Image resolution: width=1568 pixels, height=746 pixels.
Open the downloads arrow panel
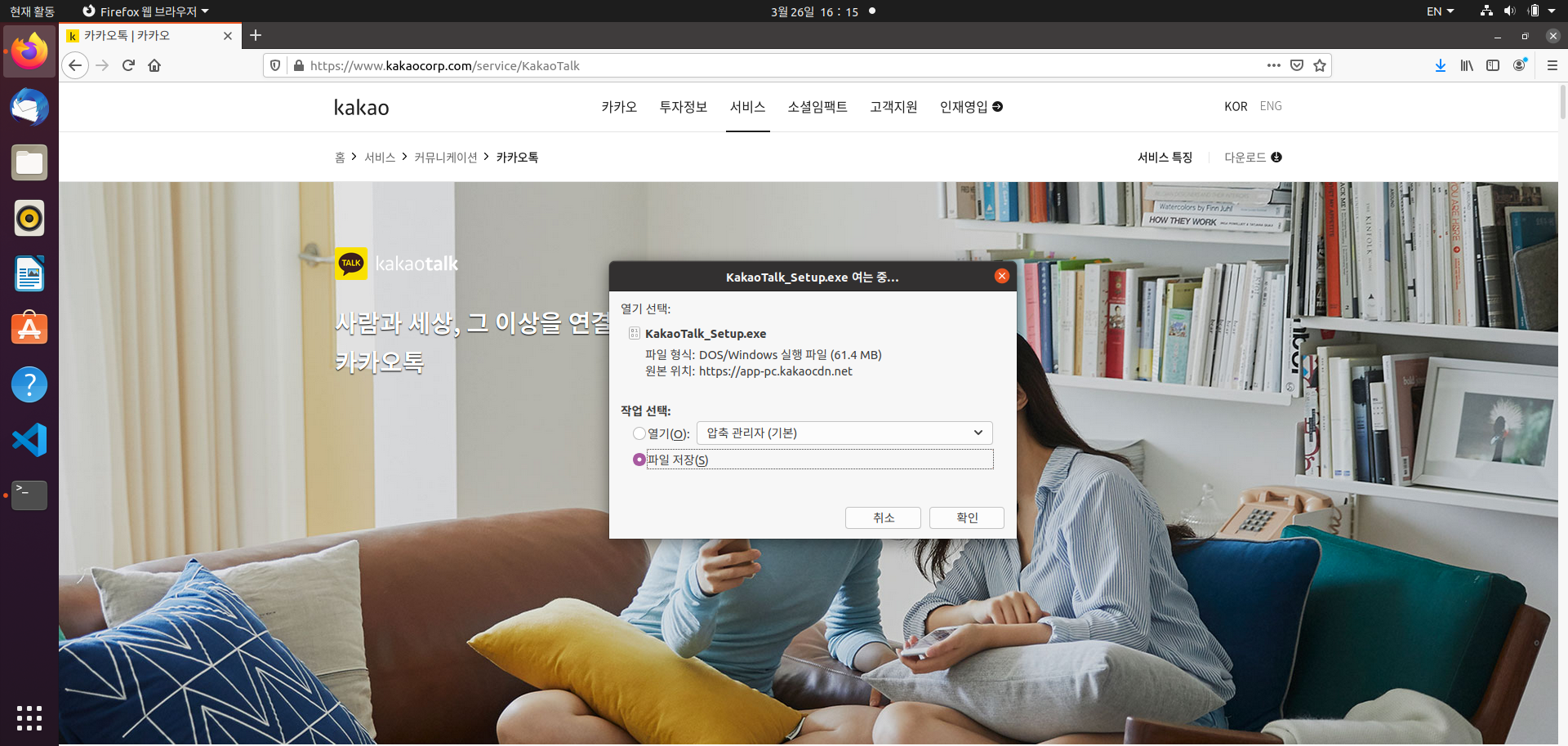pyautogui.click(x=1441, y=65)
